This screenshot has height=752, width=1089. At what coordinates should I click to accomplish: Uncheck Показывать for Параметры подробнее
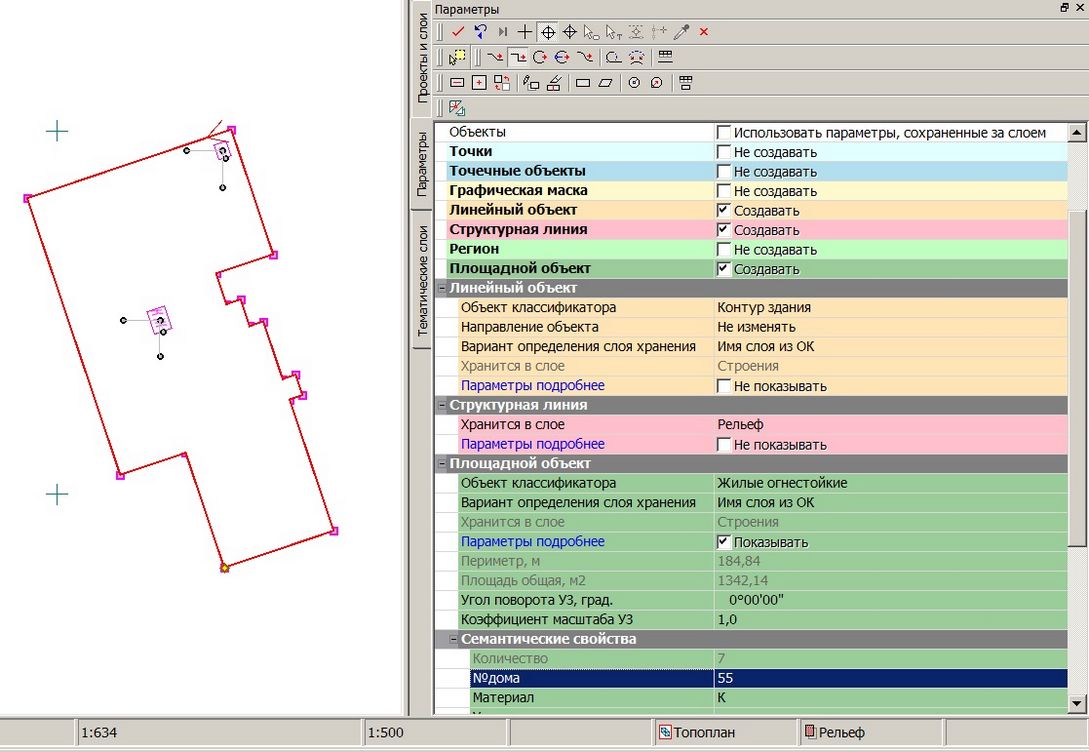[723, 542]
